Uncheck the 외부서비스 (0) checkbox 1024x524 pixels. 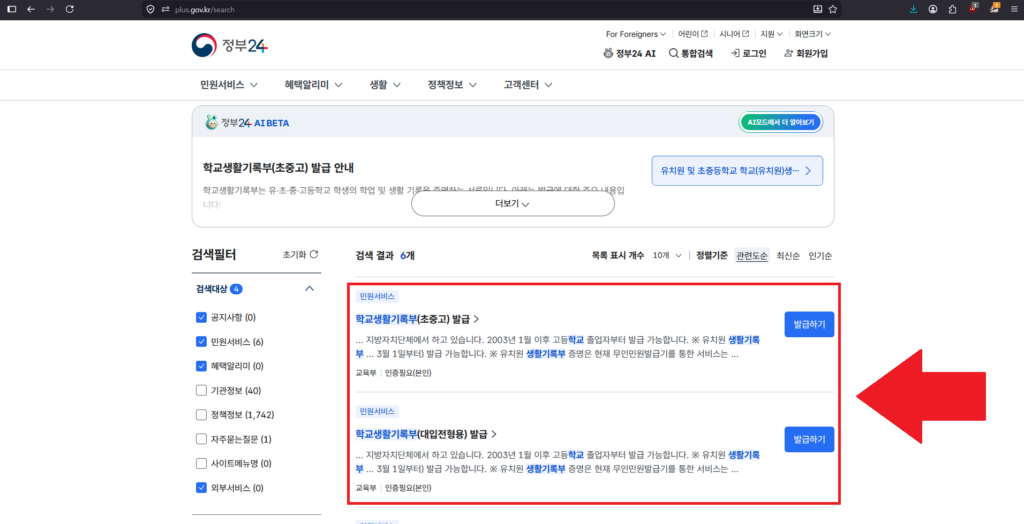click(x=201, y=487)
